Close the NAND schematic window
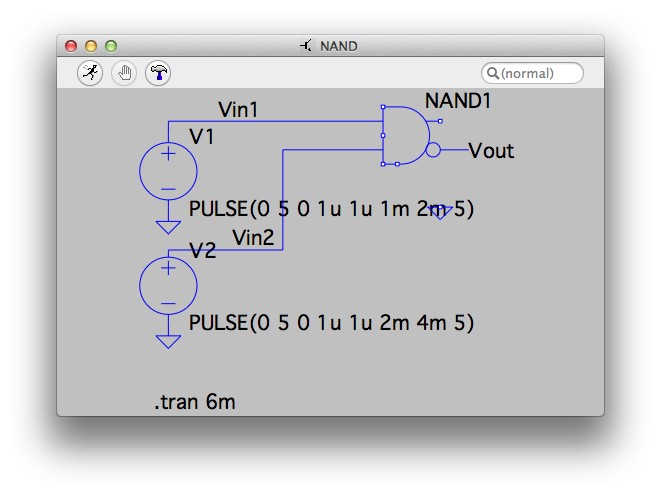The height and width of the screenshot is (495, 661). tap(71, 46)
